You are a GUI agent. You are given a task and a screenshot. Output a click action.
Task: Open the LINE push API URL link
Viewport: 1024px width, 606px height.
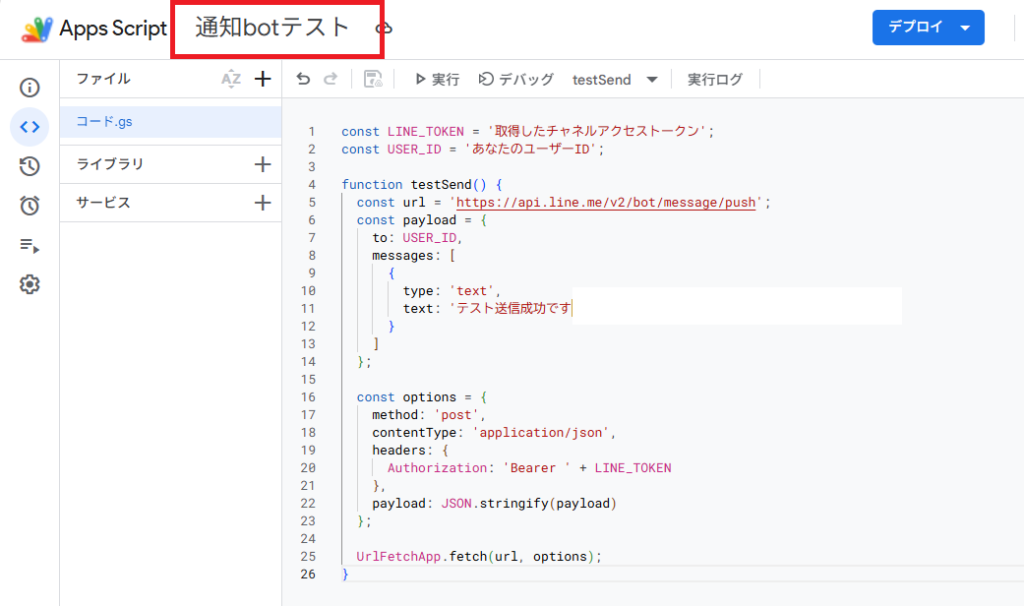[x=605, y=202]
